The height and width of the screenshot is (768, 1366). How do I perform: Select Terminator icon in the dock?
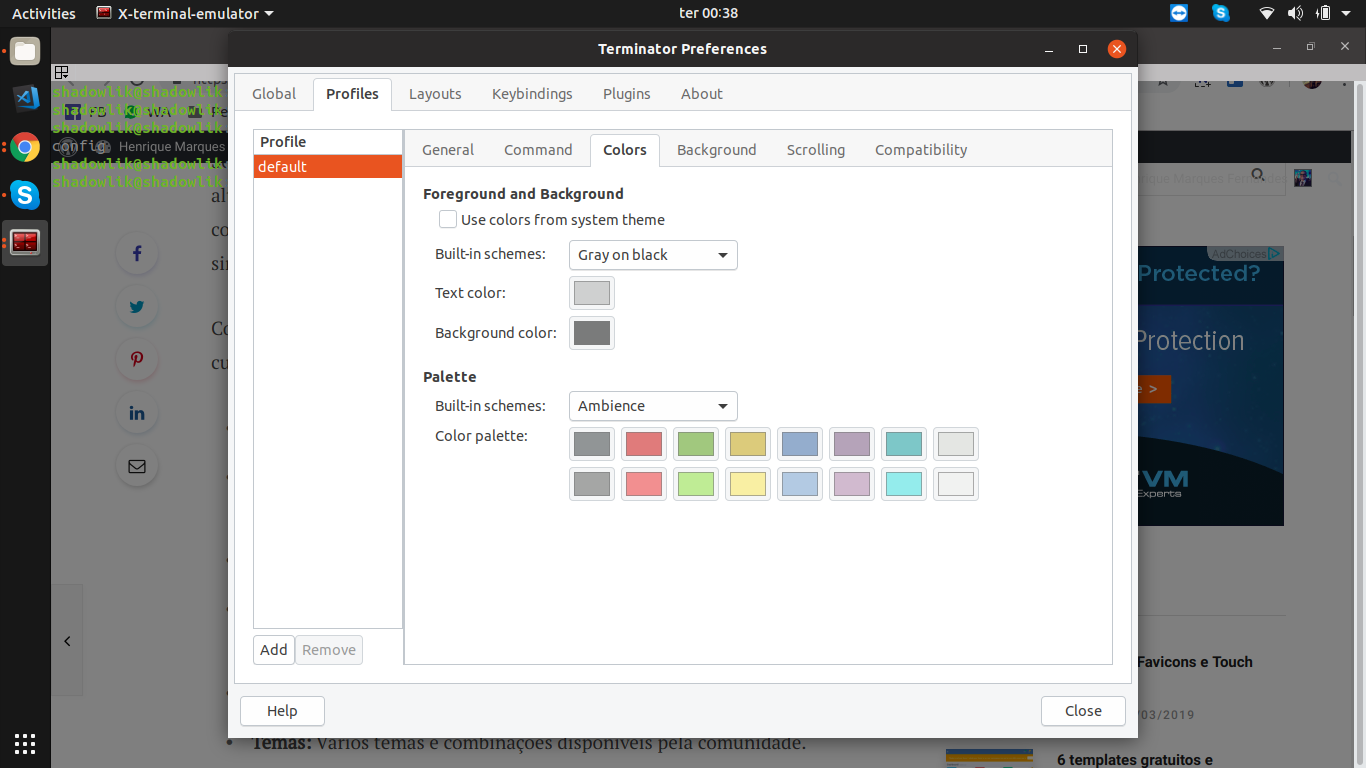pos(25,242)
